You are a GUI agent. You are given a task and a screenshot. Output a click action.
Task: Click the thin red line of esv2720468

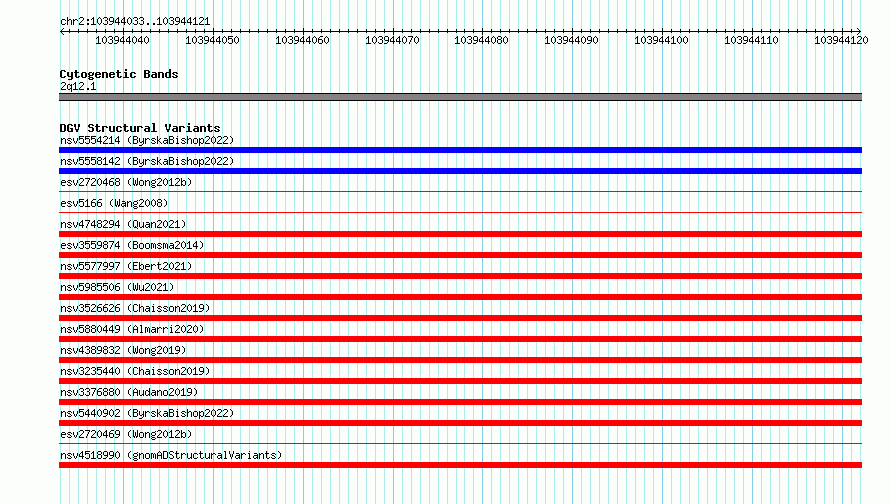(460, 192)
